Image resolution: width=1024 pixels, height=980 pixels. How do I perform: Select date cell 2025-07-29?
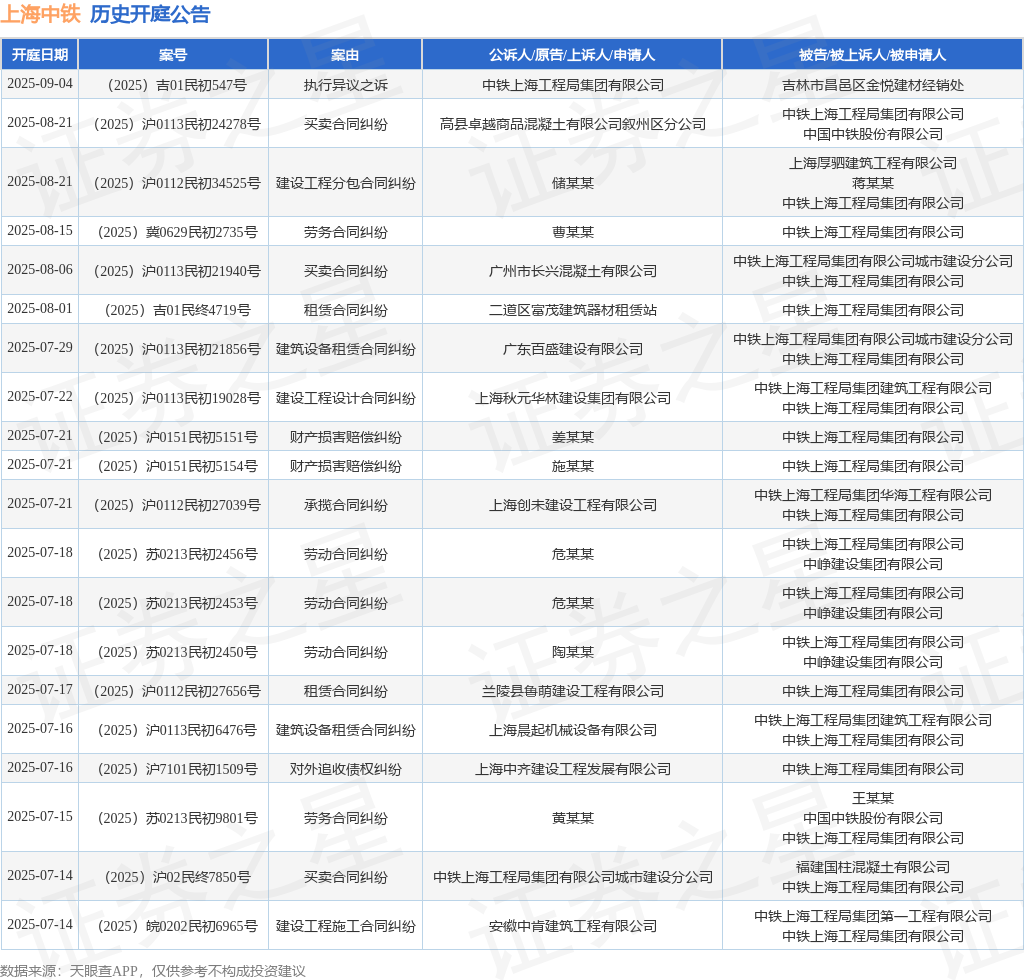tap(40, 347)
